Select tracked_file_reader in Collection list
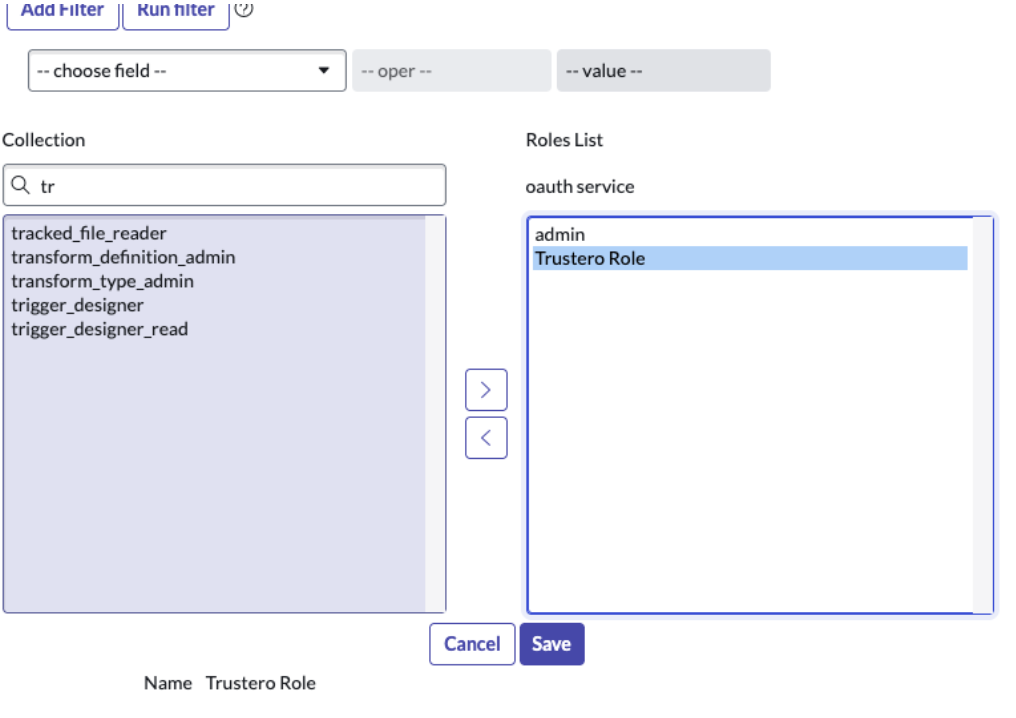 click(89, 234)
